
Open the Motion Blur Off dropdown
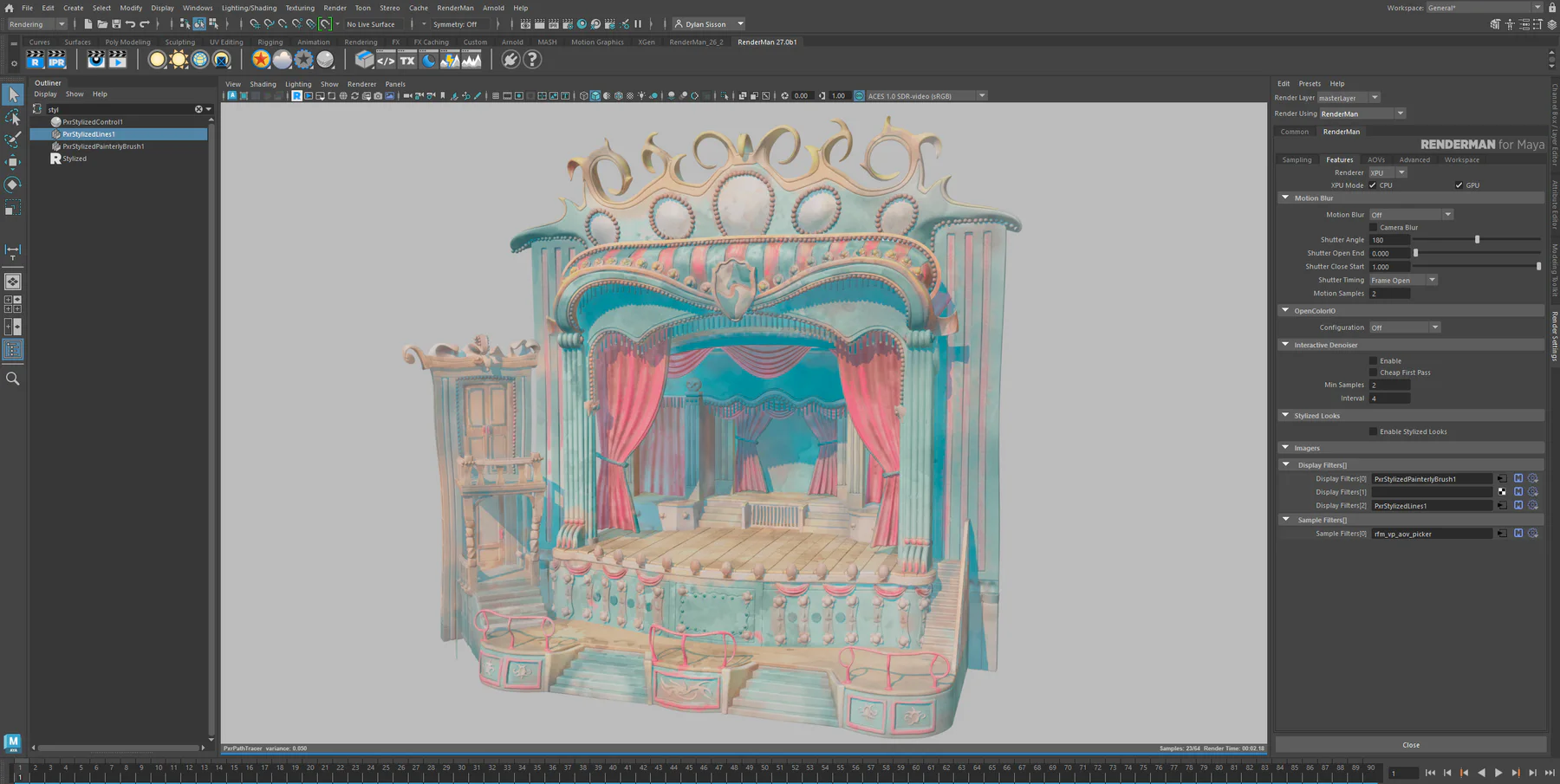pos(1411,215)
